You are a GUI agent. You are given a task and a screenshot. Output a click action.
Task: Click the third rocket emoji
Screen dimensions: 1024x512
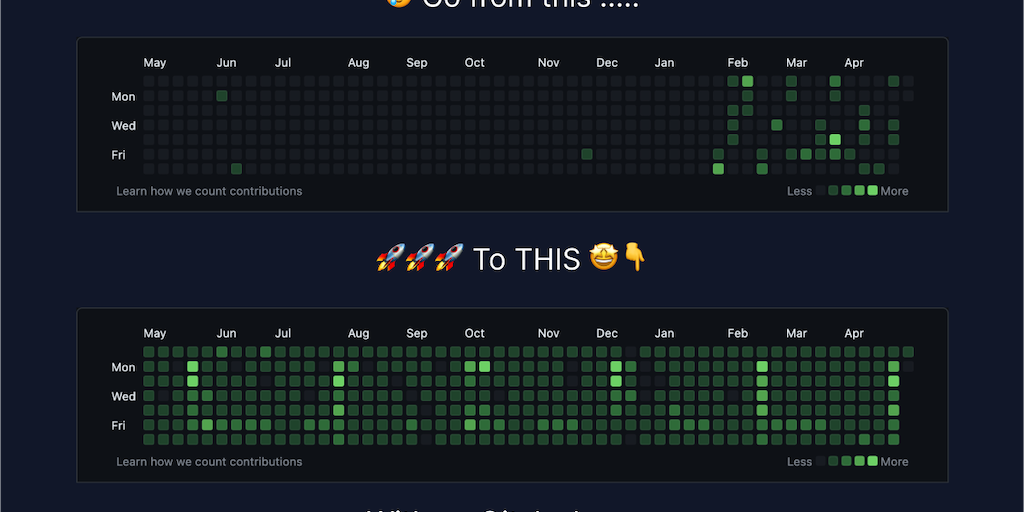pos(448,259)
